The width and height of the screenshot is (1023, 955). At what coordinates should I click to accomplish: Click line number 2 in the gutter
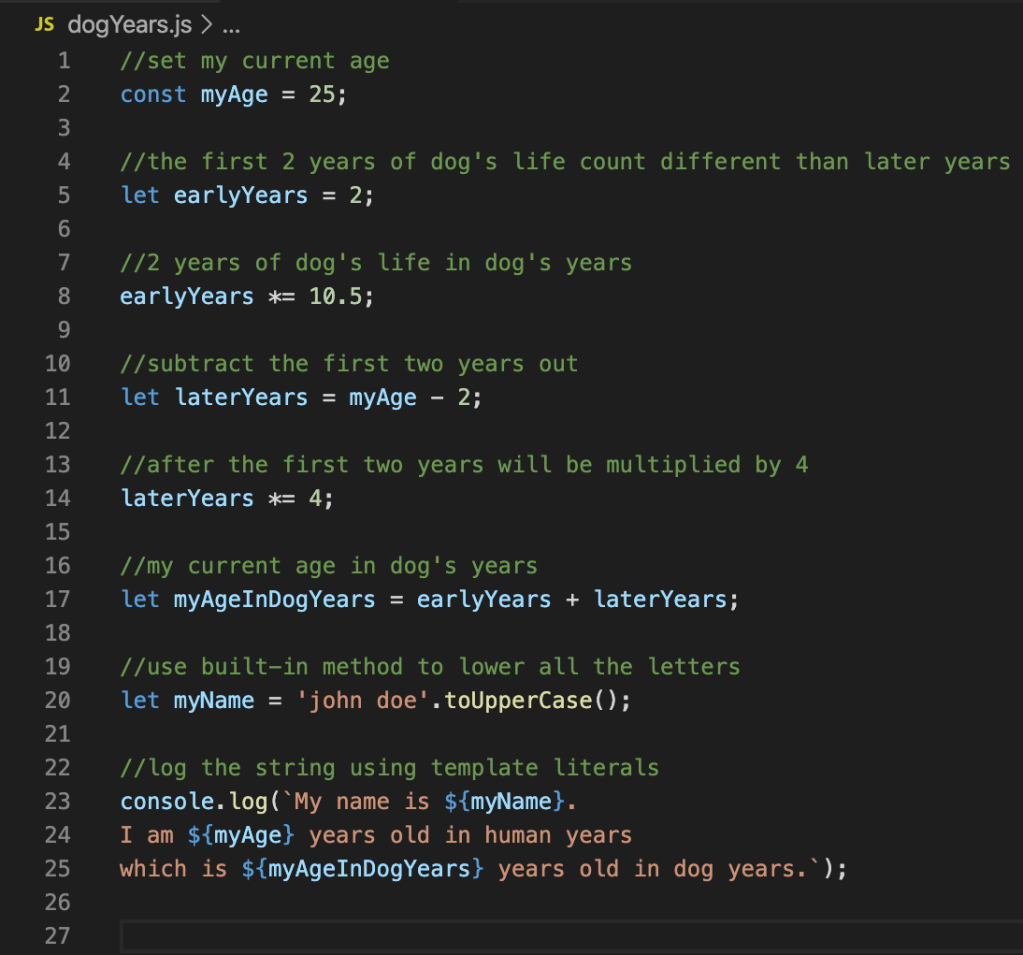pyautogui.click(x=64, y=94)
